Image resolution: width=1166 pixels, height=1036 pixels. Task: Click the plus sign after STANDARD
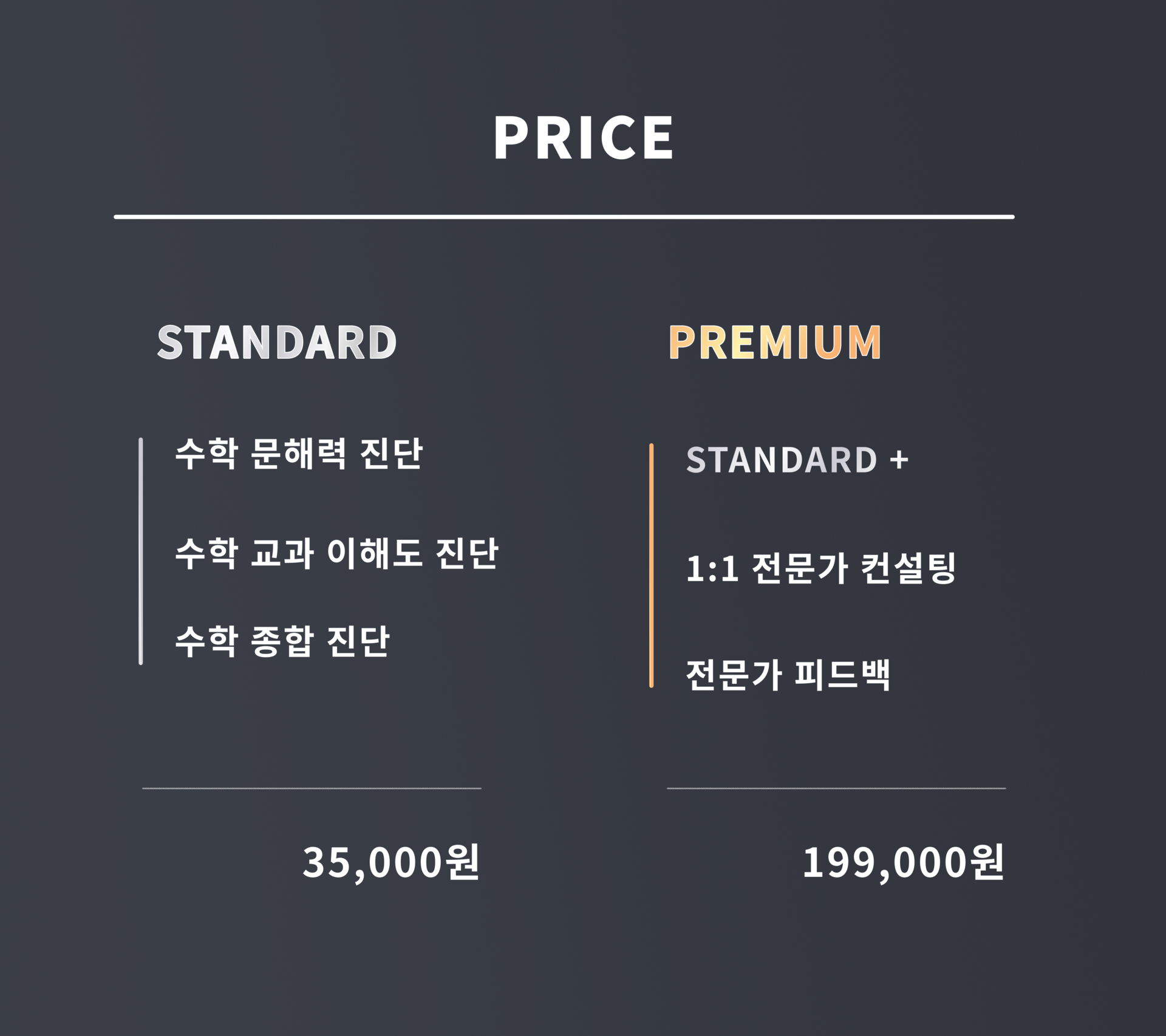(x=899, y=460)
